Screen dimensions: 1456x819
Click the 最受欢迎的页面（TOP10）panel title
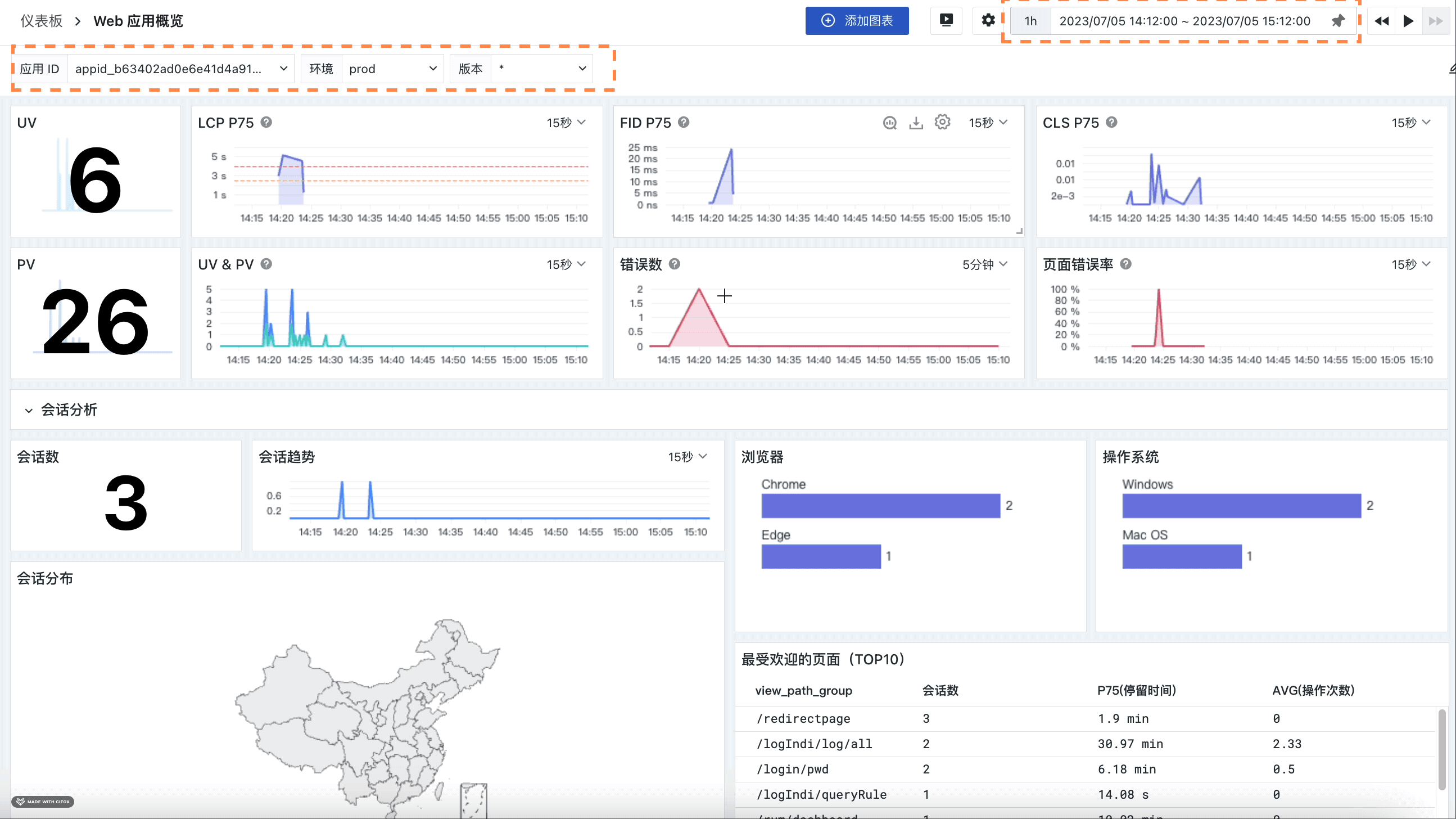tap(822, 659)
